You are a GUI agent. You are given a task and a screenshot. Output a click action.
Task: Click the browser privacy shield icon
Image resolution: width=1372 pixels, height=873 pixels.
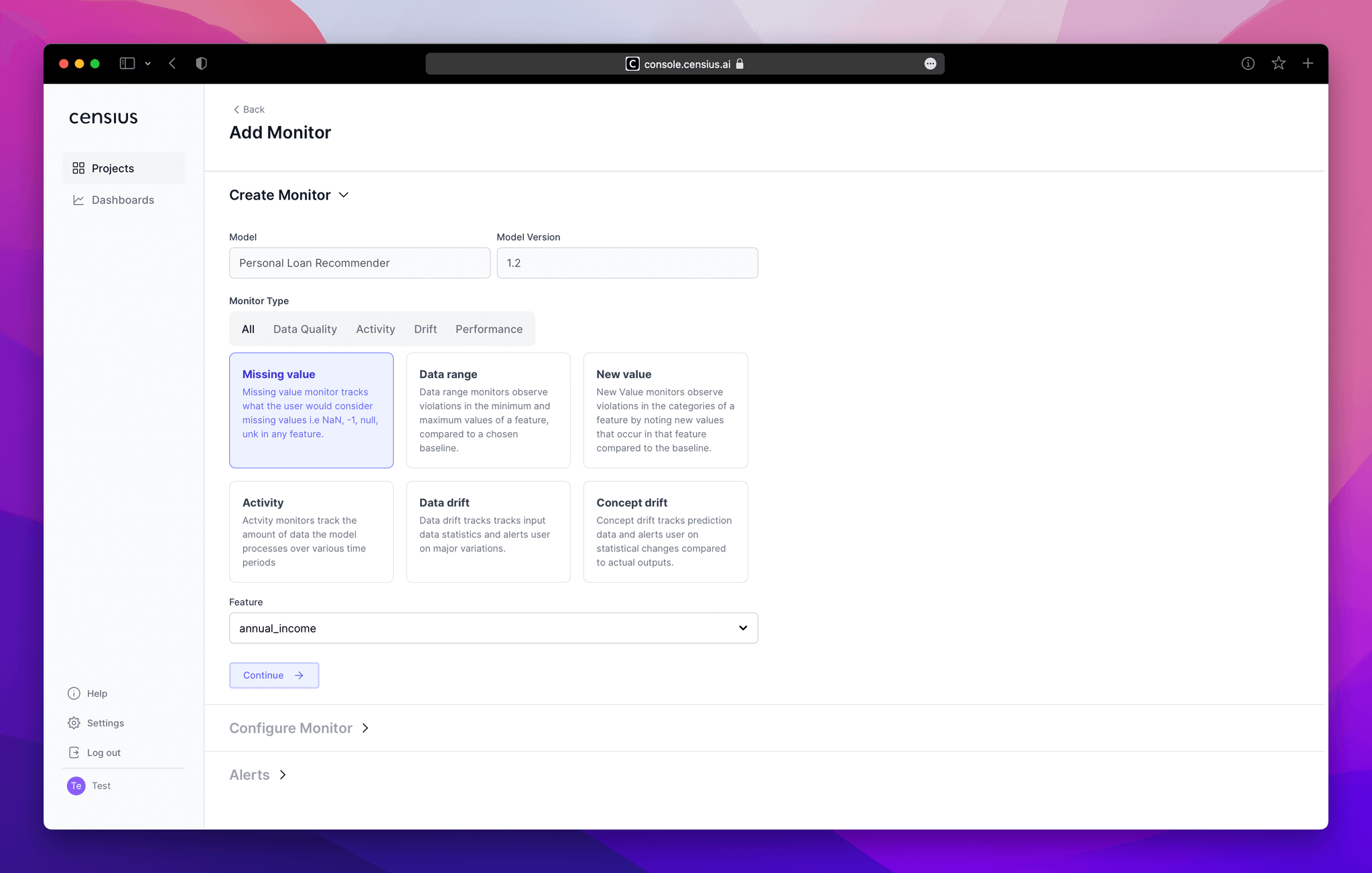point(201,64)
